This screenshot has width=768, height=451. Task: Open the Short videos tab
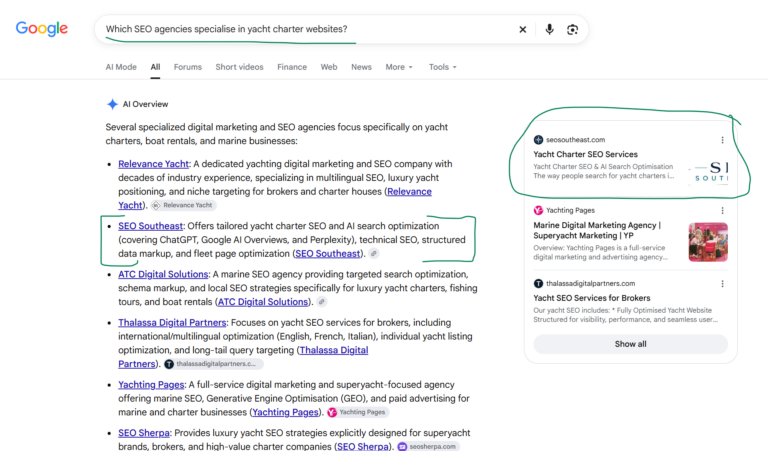click(x=239, y=67)
